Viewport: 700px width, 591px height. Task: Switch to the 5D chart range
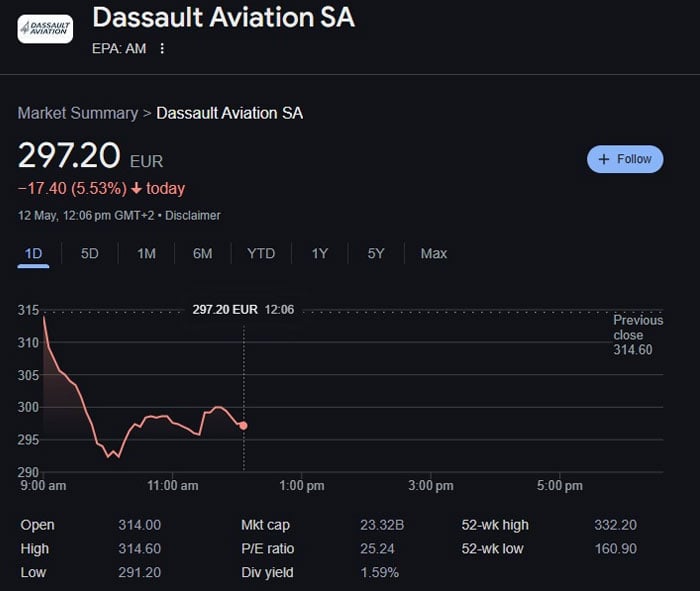90,254
